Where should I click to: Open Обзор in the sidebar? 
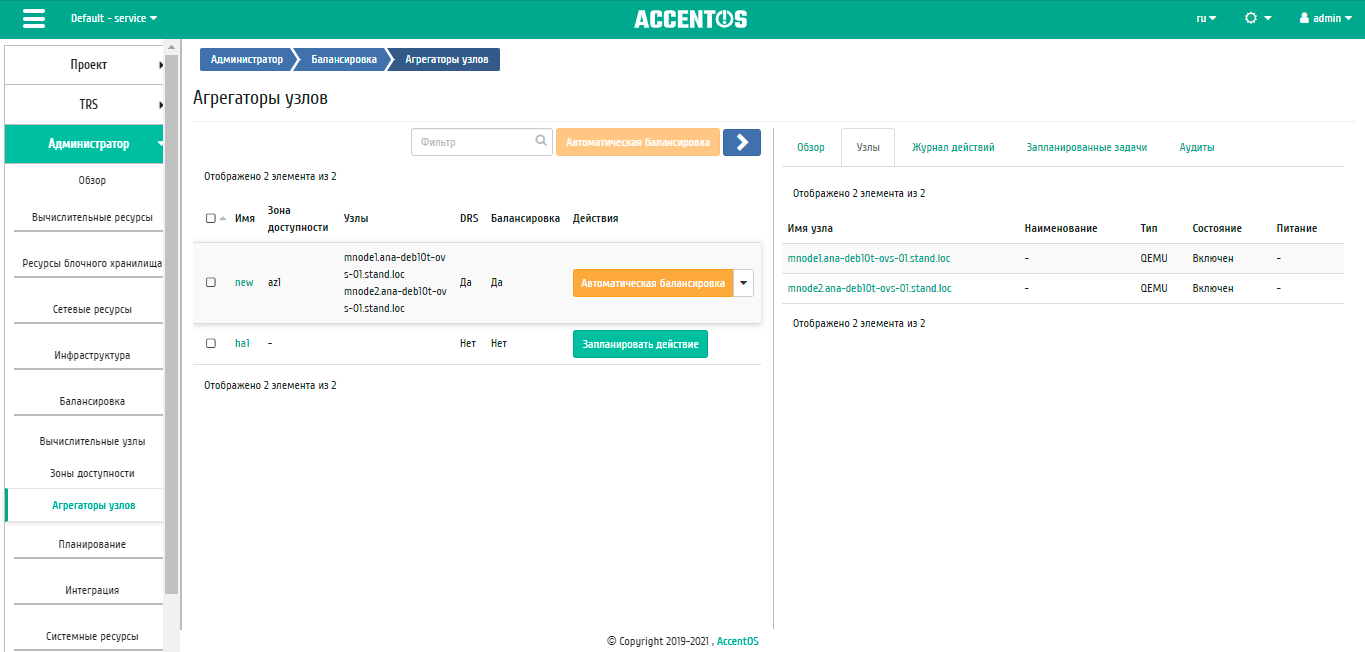(x=92, y=181)
